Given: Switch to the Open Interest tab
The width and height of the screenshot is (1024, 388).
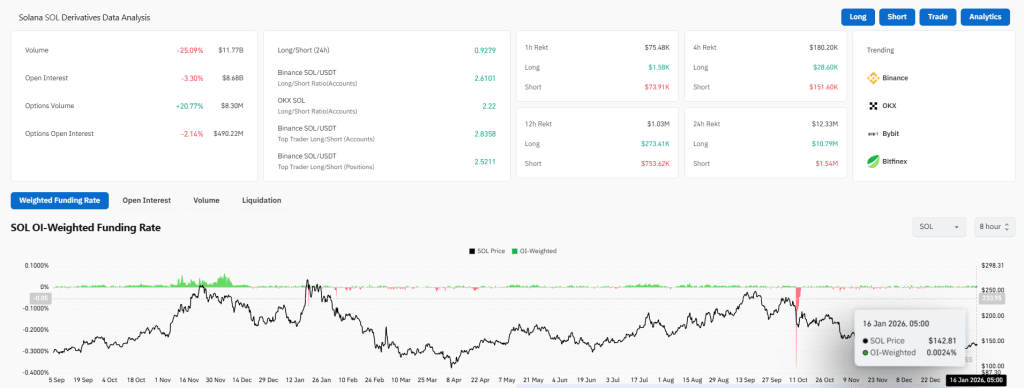Looking at the screenshot, I should pyautogui.click(x=147, y=201).
